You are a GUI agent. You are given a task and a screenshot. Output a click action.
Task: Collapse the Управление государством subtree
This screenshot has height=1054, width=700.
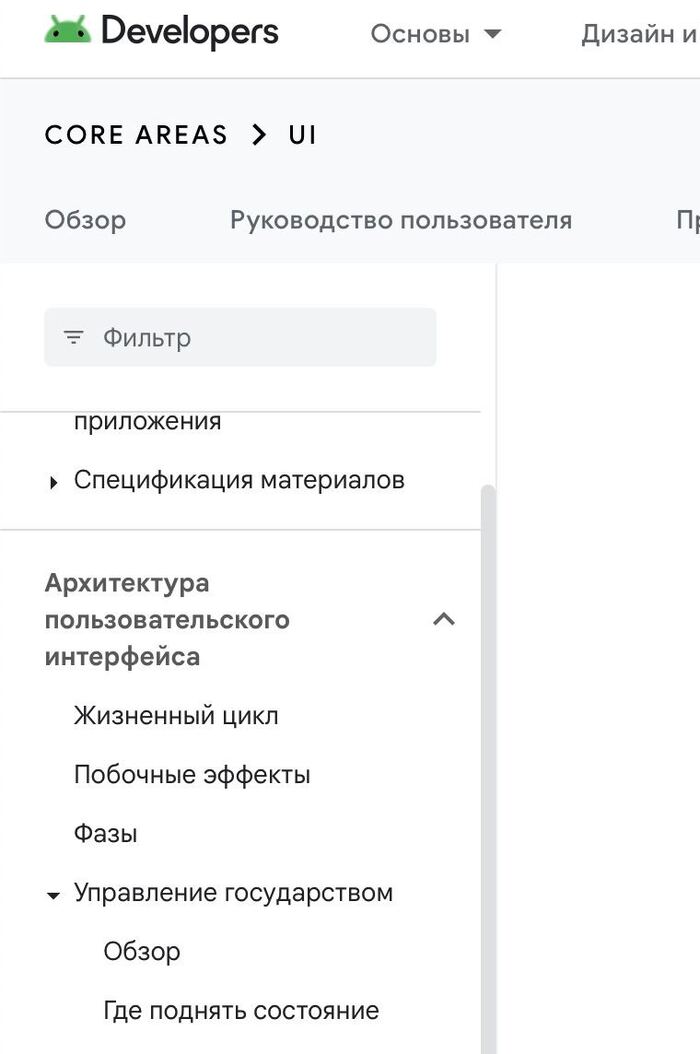[x=53, y=895]
